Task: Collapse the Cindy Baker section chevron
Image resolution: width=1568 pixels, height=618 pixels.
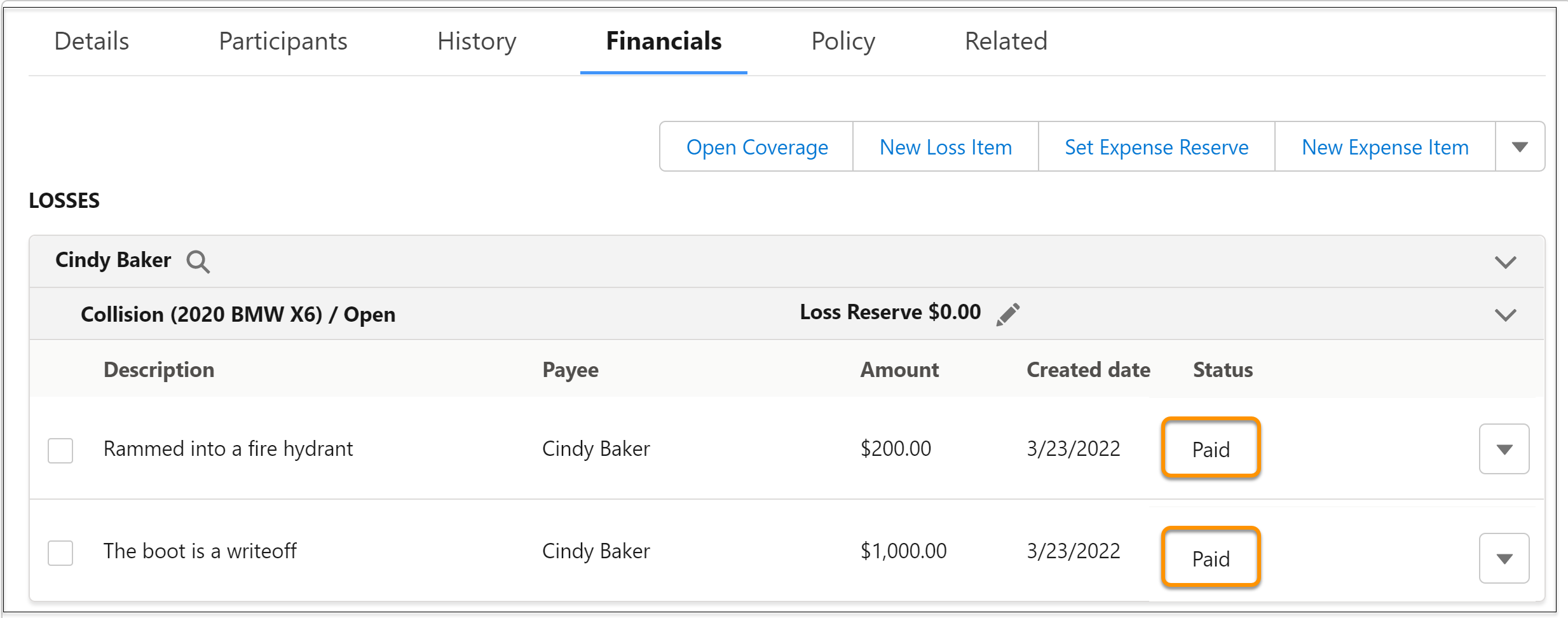Action: pyautogui.click(x=1505, y=262)
